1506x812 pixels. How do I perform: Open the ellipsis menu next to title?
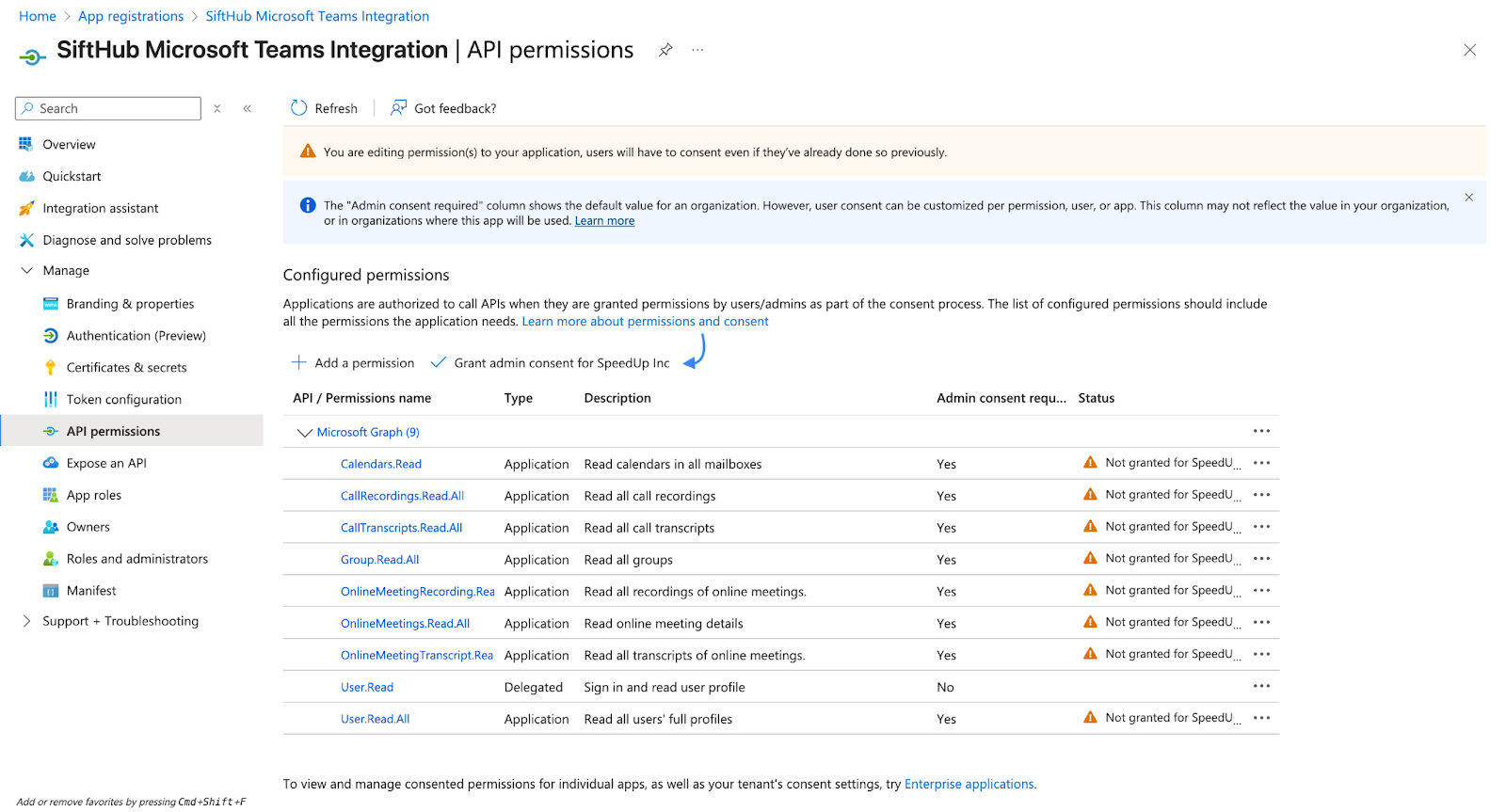pyautogui.click(x=697, y=50)
